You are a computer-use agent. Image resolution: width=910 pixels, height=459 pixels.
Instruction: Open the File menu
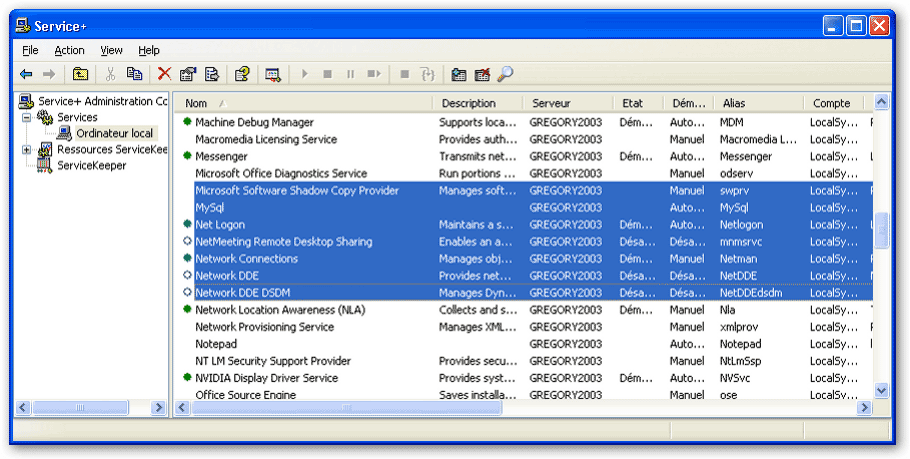[x=30, y=50]
